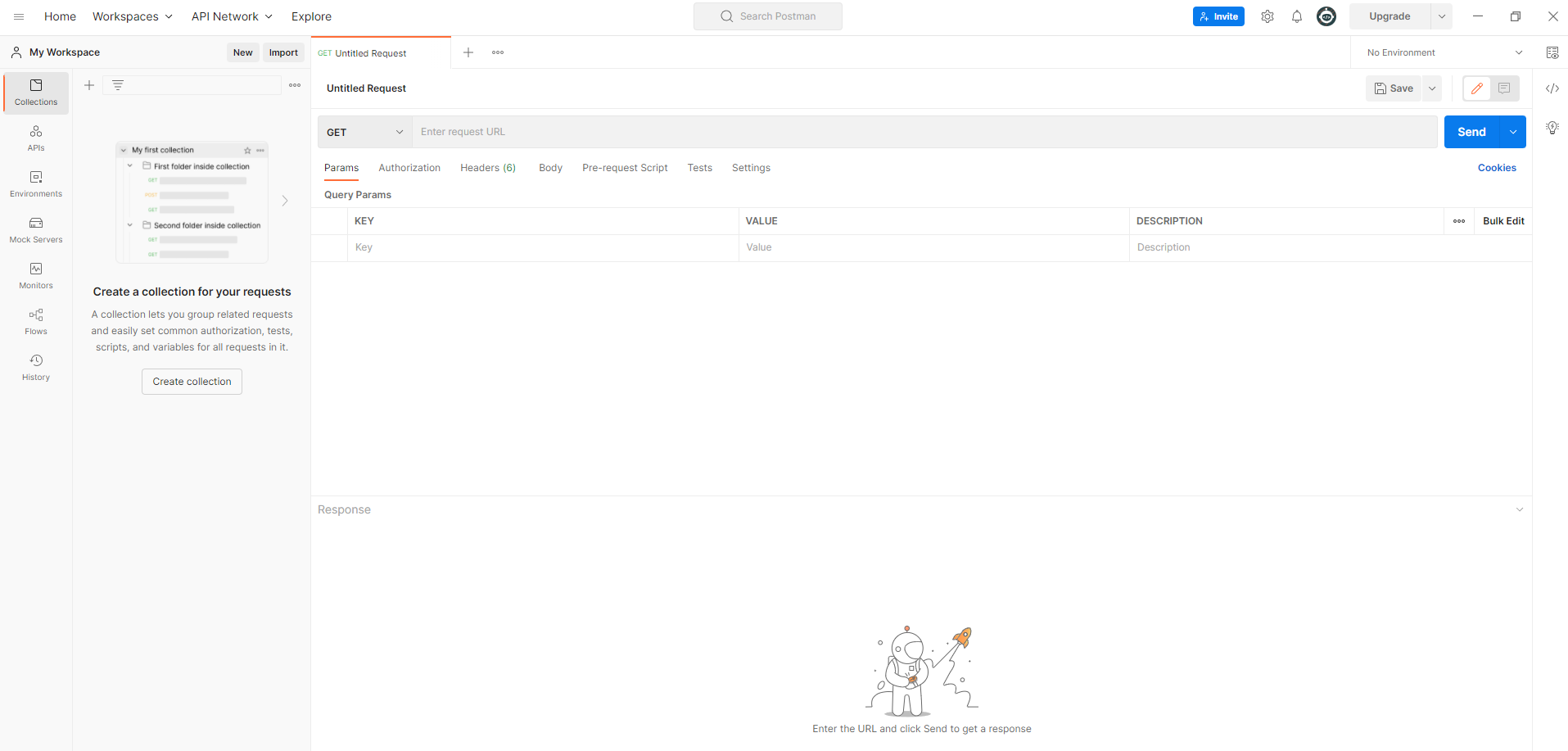
Task: Open the Flows sidebar panel
Action: tap(36, 322)
